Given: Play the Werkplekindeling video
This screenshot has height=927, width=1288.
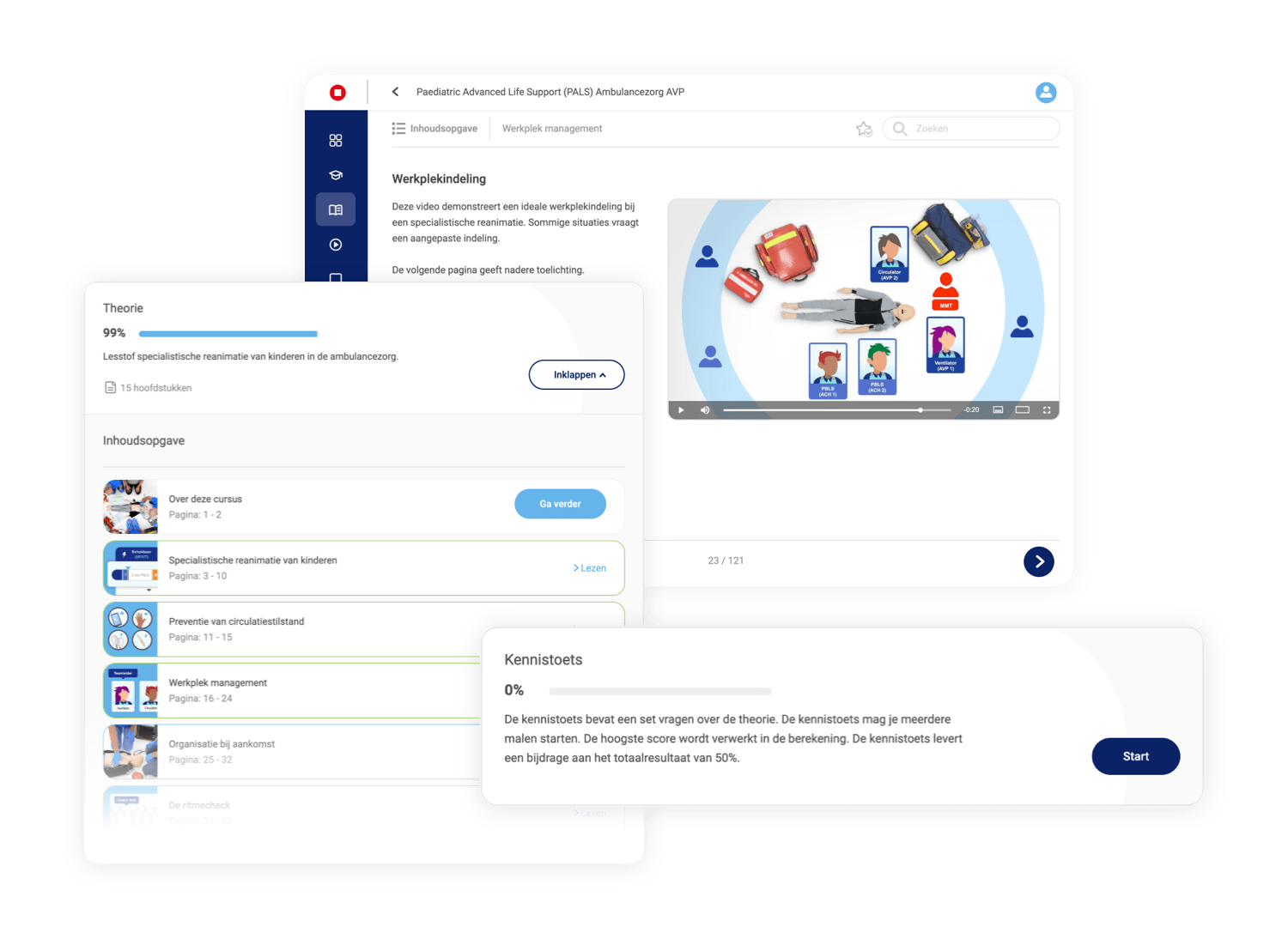Looking at the screenshot, I should tap(681, 410).
